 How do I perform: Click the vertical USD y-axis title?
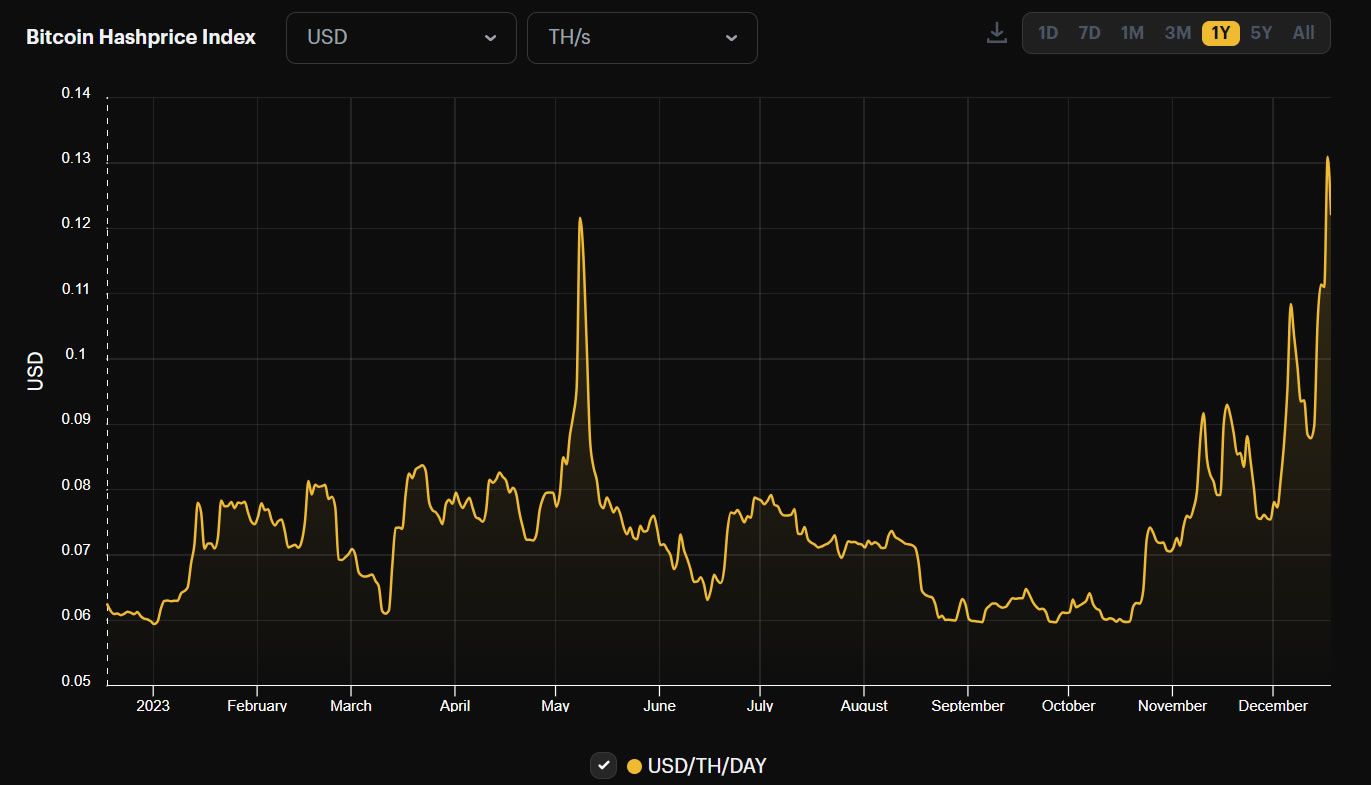[36, 370]
